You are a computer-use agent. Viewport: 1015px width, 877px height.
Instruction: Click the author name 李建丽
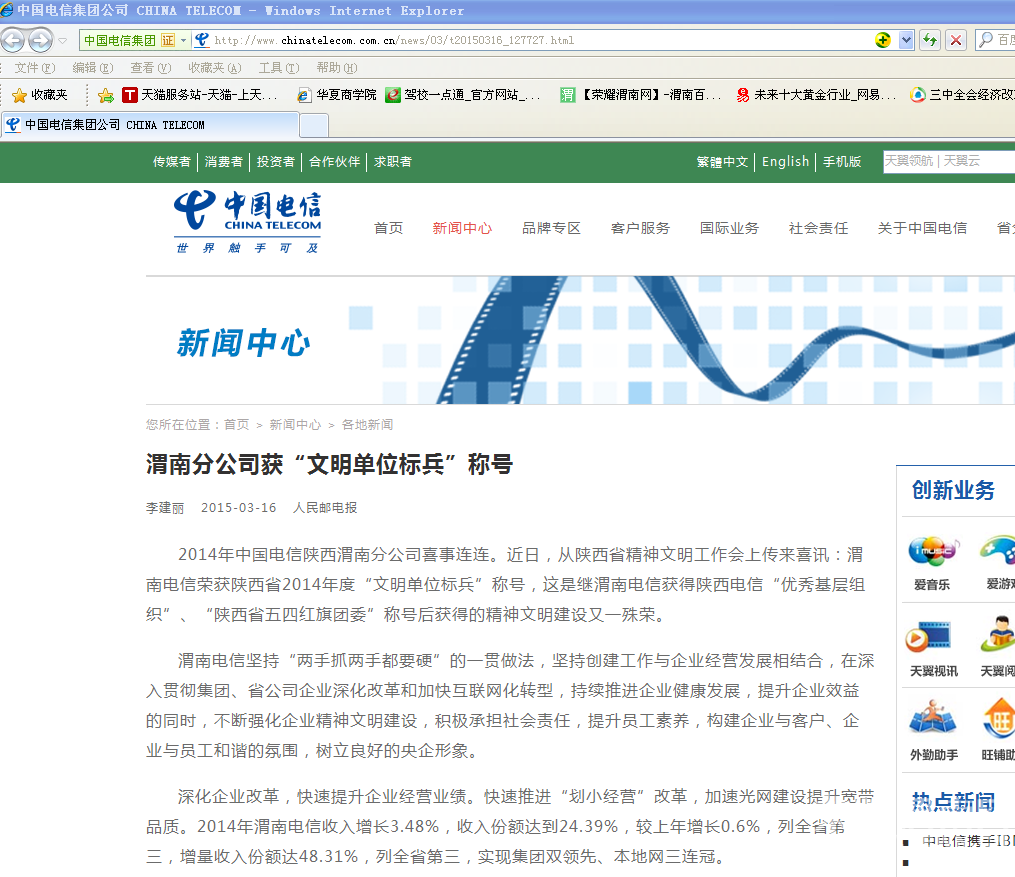coord(165,508)
